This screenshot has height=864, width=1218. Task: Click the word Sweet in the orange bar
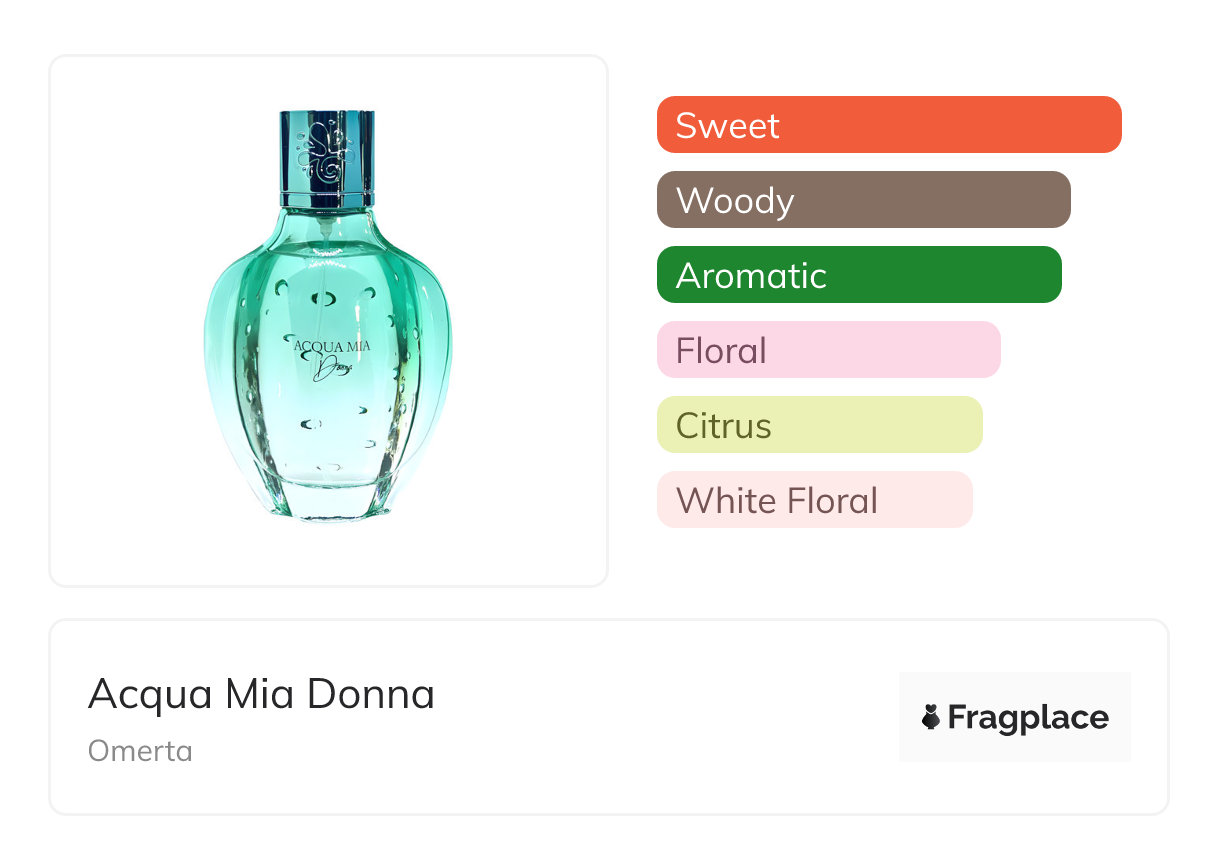(727, 126)
